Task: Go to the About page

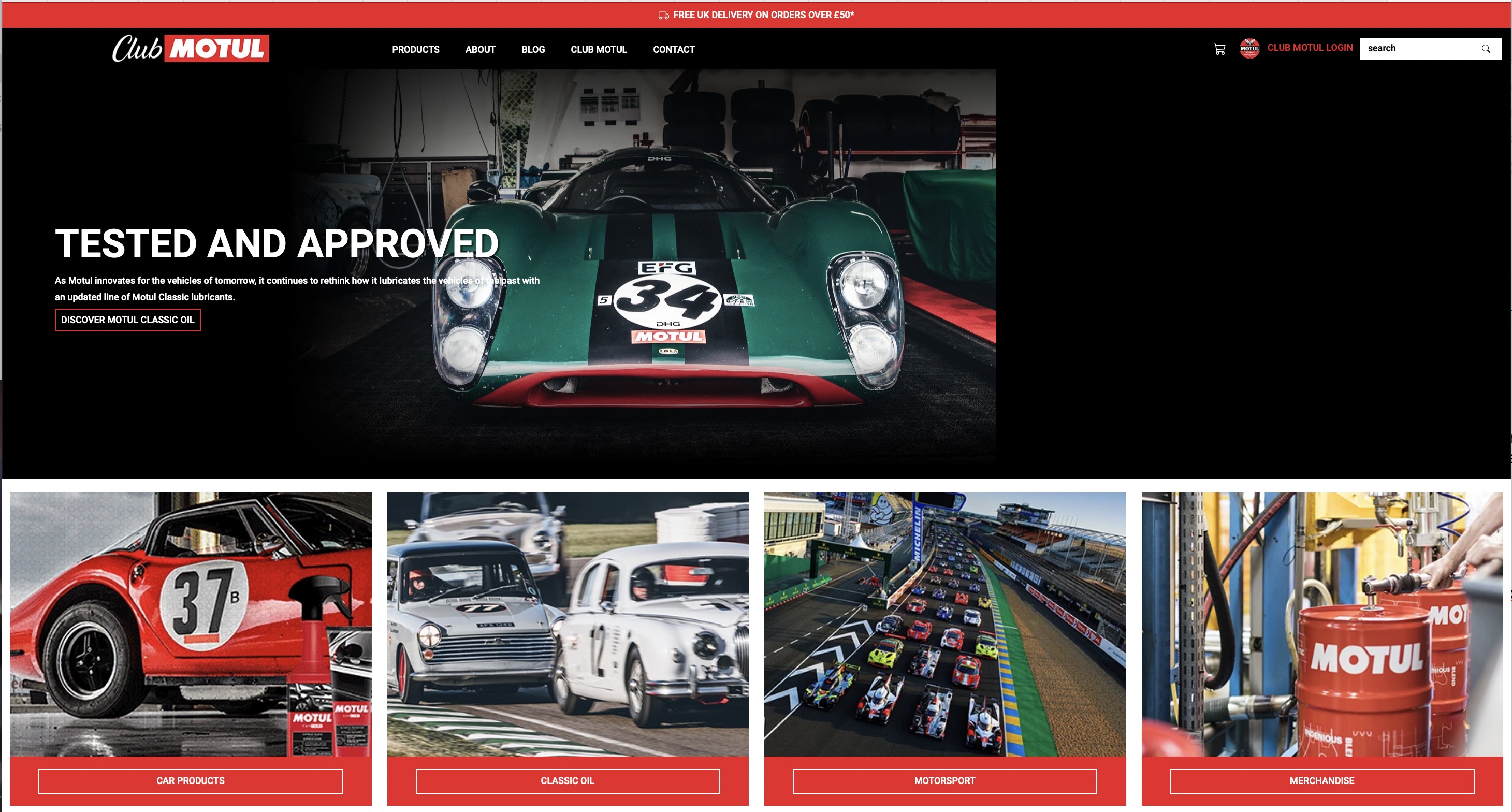Action: [480, 49]
